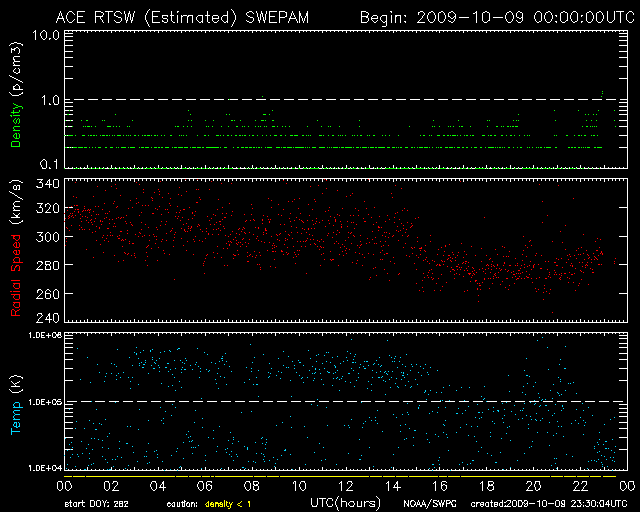
Task: Select the '22' hour tick label
Action: 580,486
